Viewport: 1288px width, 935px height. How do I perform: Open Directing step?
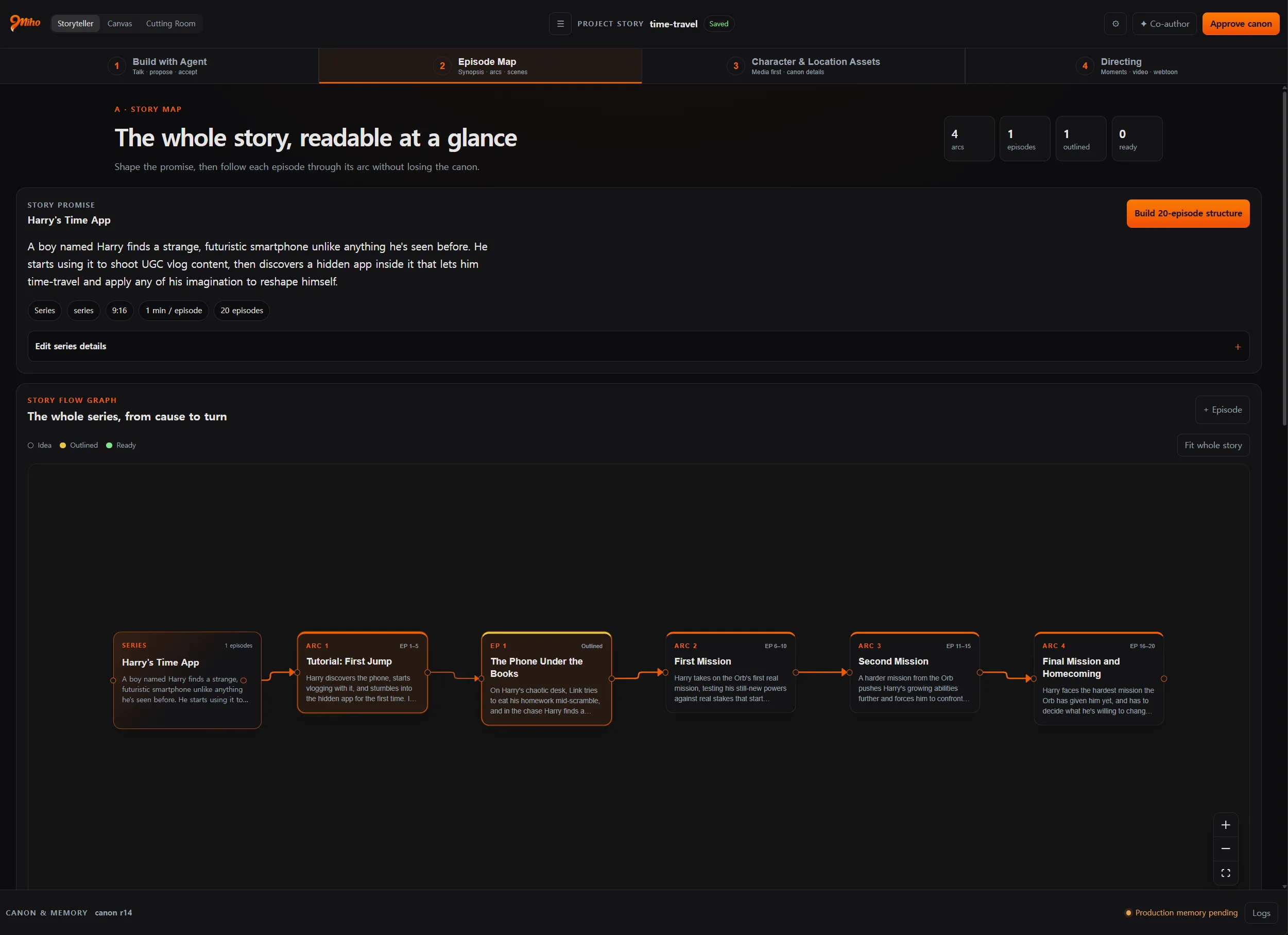[1127, 66]
